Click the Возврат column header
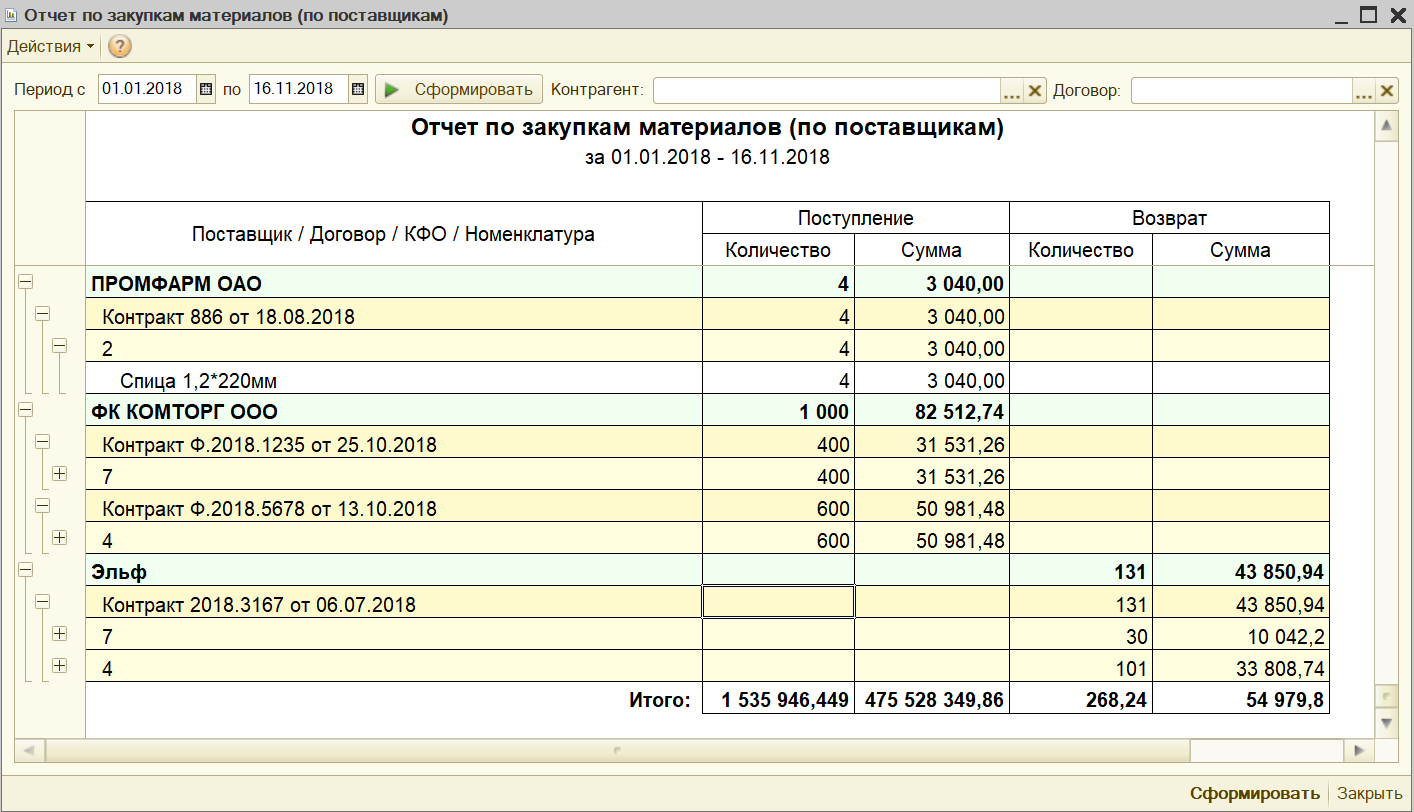1414x812 pixels. [x=1169, y=218]
